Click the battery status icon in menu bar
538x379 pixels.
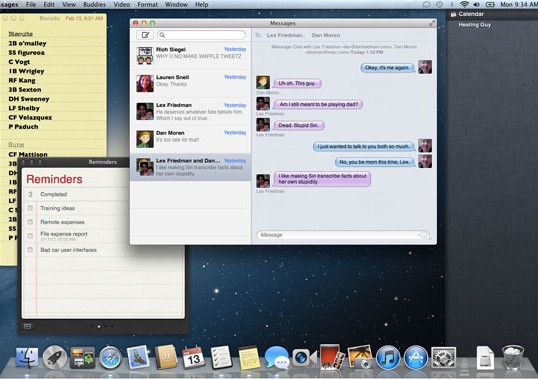490,4
